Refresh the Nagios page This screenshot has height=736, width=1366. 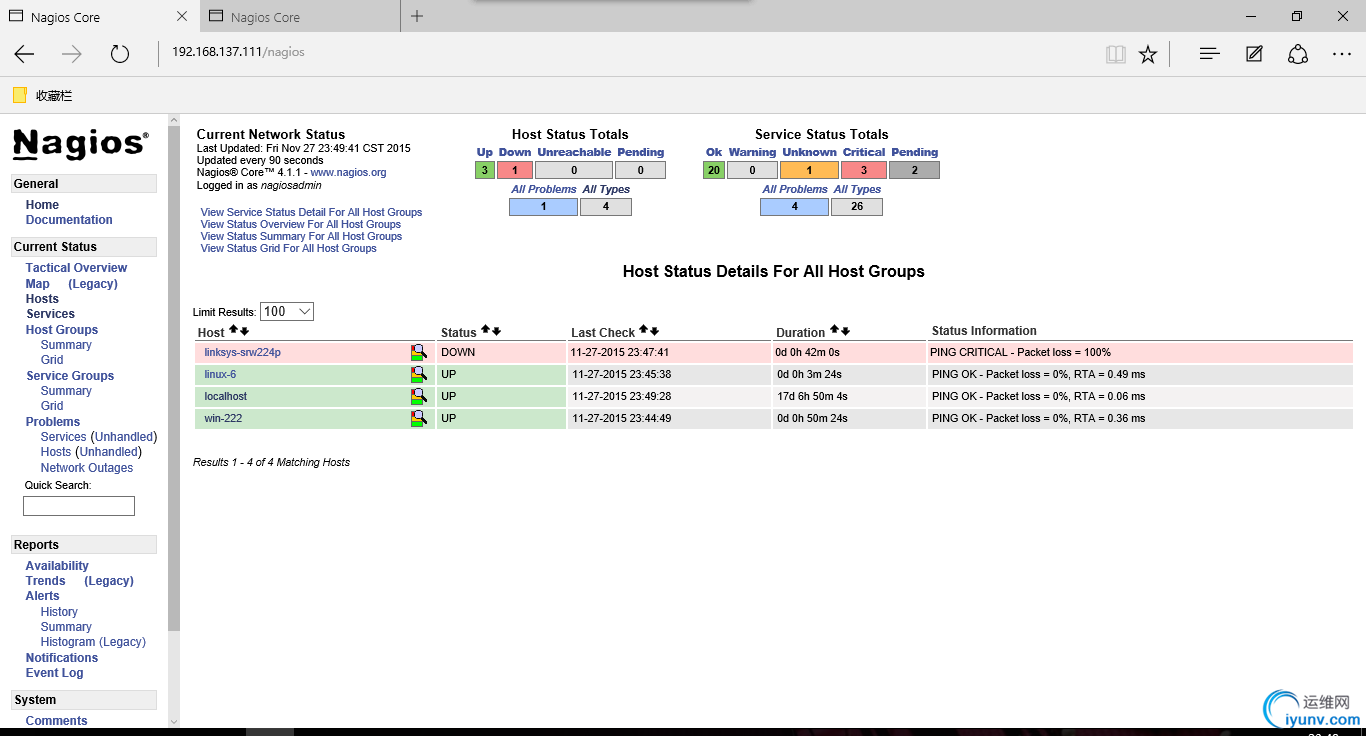pos(120,54)
